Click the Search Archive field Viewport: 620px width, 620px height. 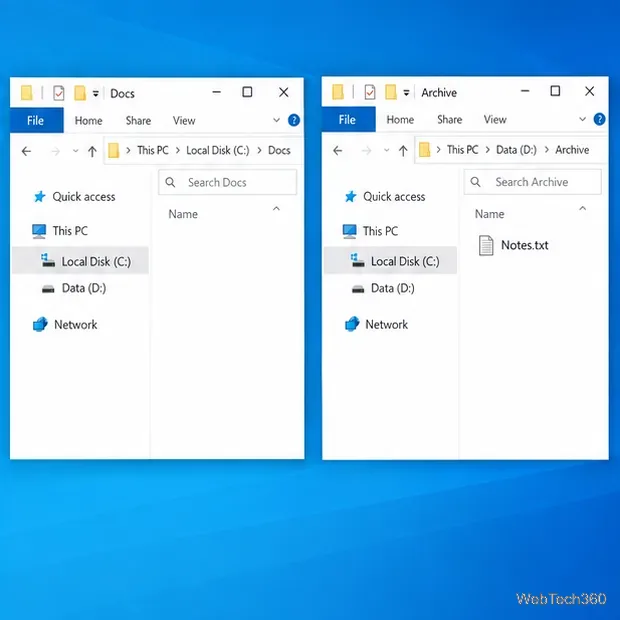pos(533,182)
